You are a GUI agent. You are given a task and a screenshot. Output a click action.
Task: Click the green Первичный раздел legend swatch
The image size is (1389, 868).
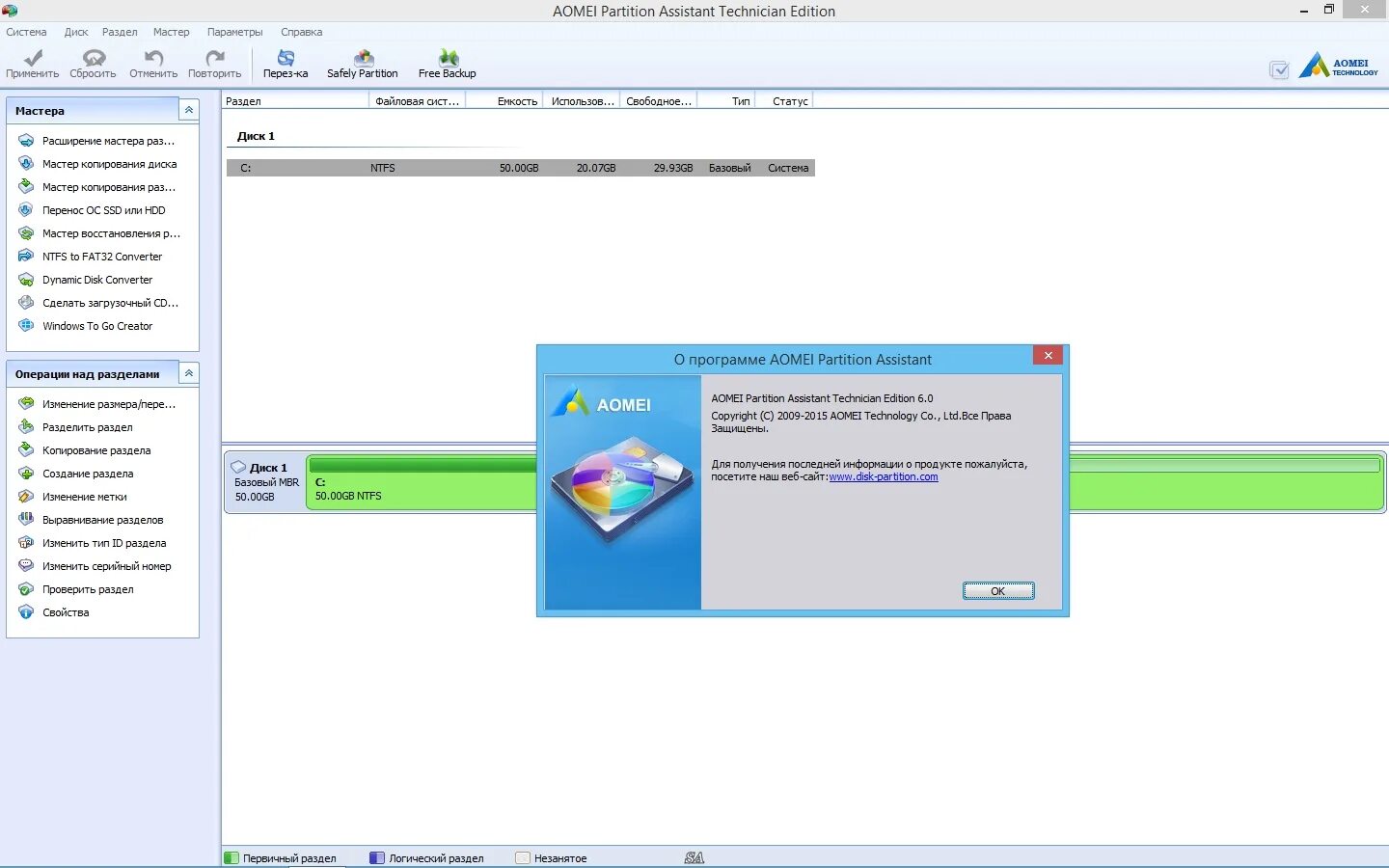231,857
